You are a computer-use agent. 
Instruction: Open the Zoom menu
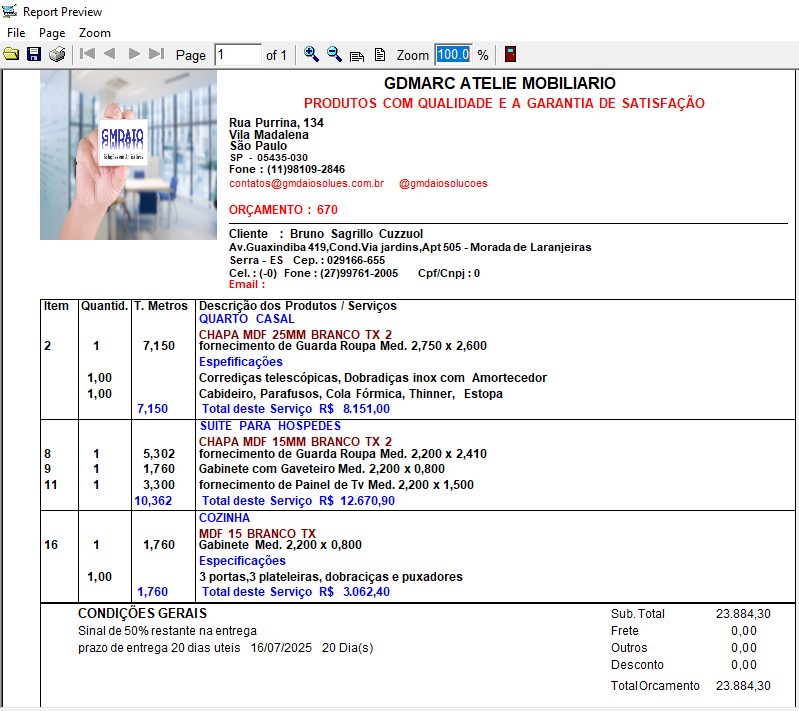tap(95, 33)
